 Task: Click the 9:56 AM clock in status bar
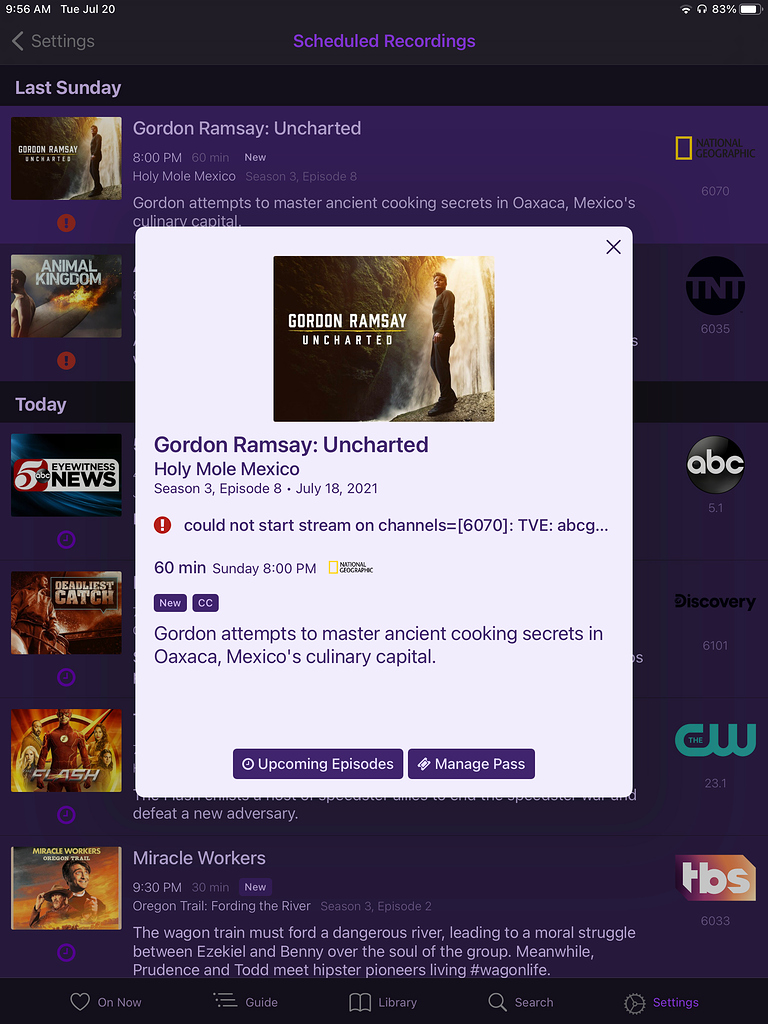[28, 9]
